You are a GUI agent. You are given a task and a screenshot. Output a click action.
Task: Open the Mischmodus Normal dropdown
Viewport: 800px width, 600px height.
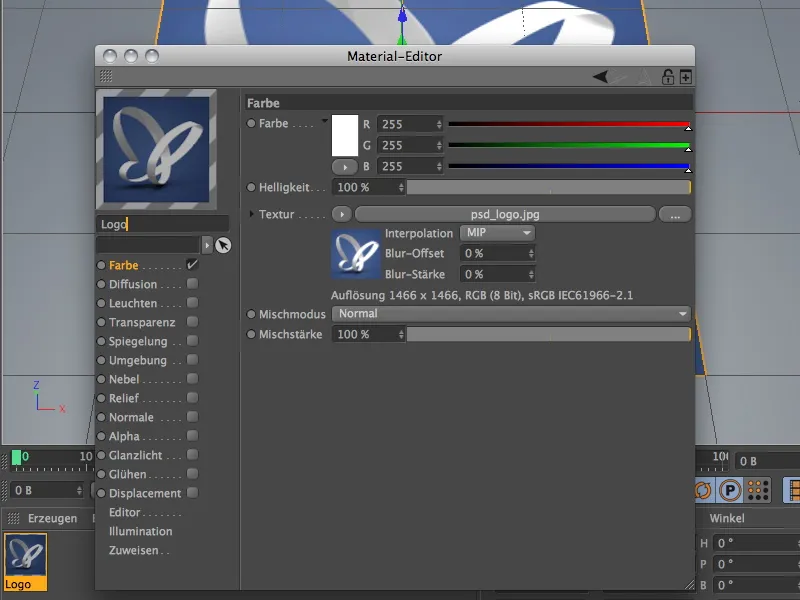[511, 314]
